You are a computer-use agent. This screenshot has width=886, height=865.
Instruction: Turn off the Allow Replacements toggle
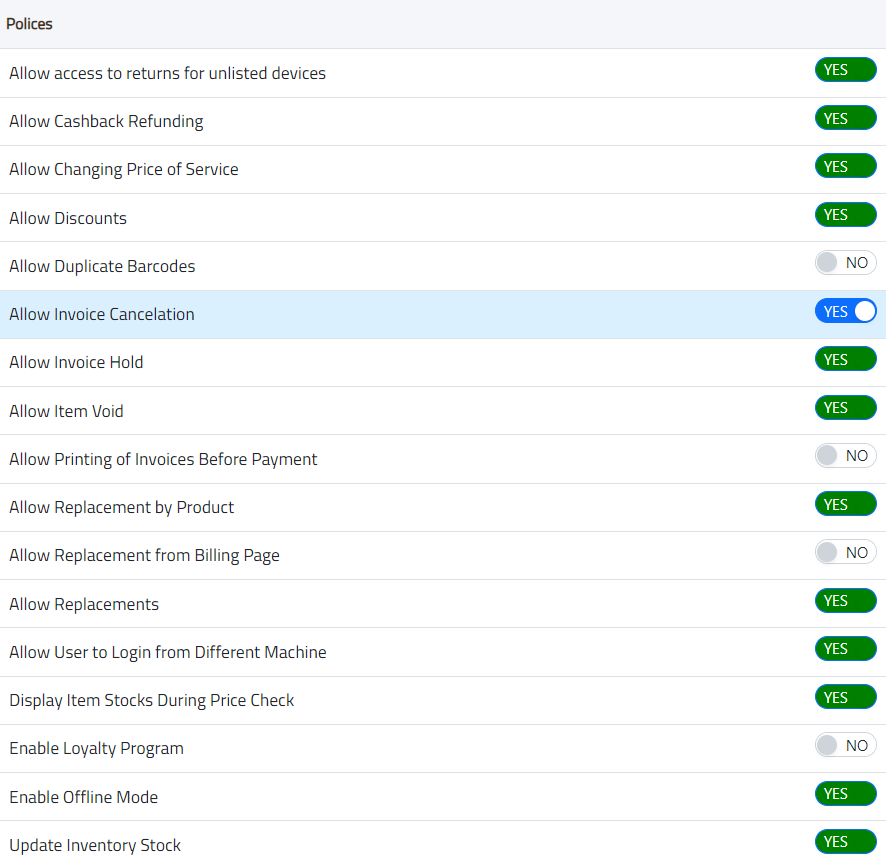pos(845,601)
